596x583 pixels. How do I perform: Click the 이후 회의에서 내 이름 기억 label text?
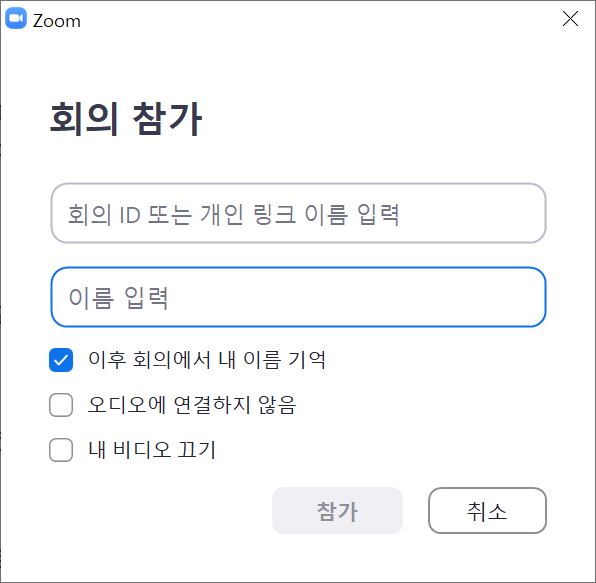pos(207,360)
